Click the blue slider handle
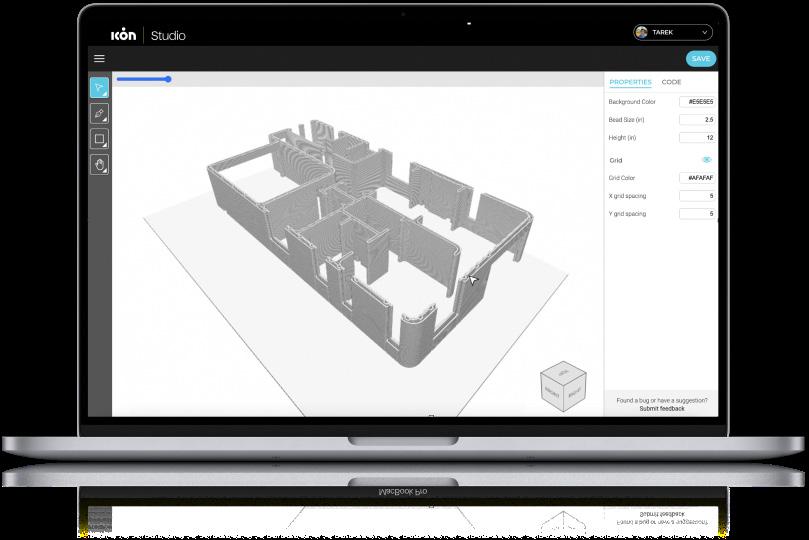Image resolution: width=809 pixels, height=540 pixels. tap(168, 79)
